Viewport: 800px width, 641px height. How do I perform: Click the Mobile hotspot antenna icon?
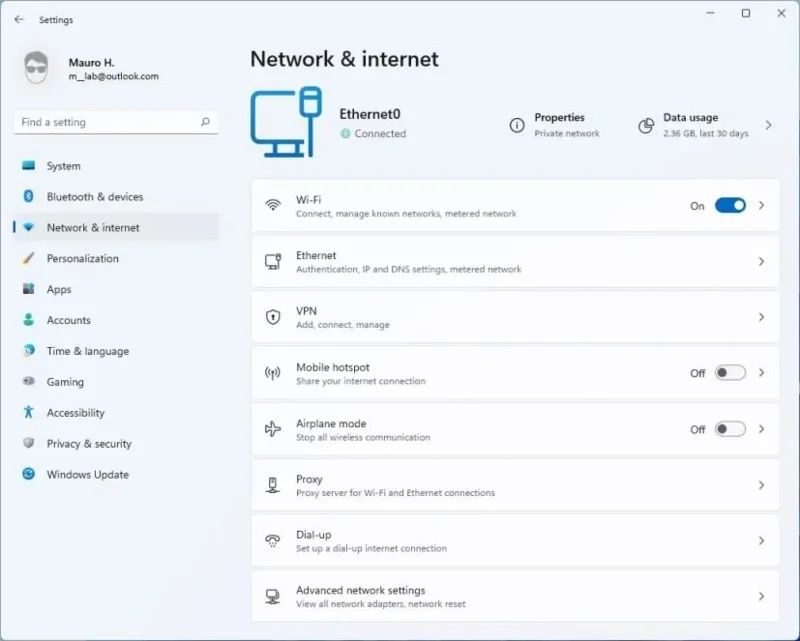(x=273, y=373)
